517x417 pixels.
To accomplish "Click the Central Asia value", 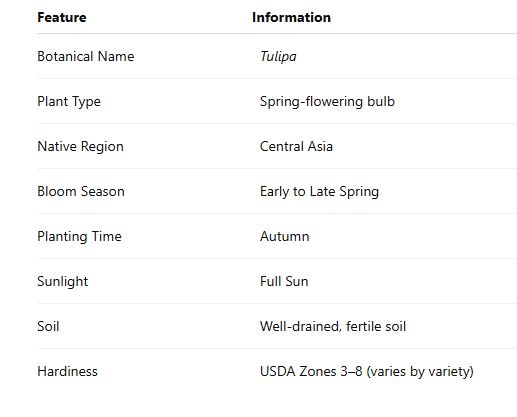I will pyautogui.click(x=296, y=146).
